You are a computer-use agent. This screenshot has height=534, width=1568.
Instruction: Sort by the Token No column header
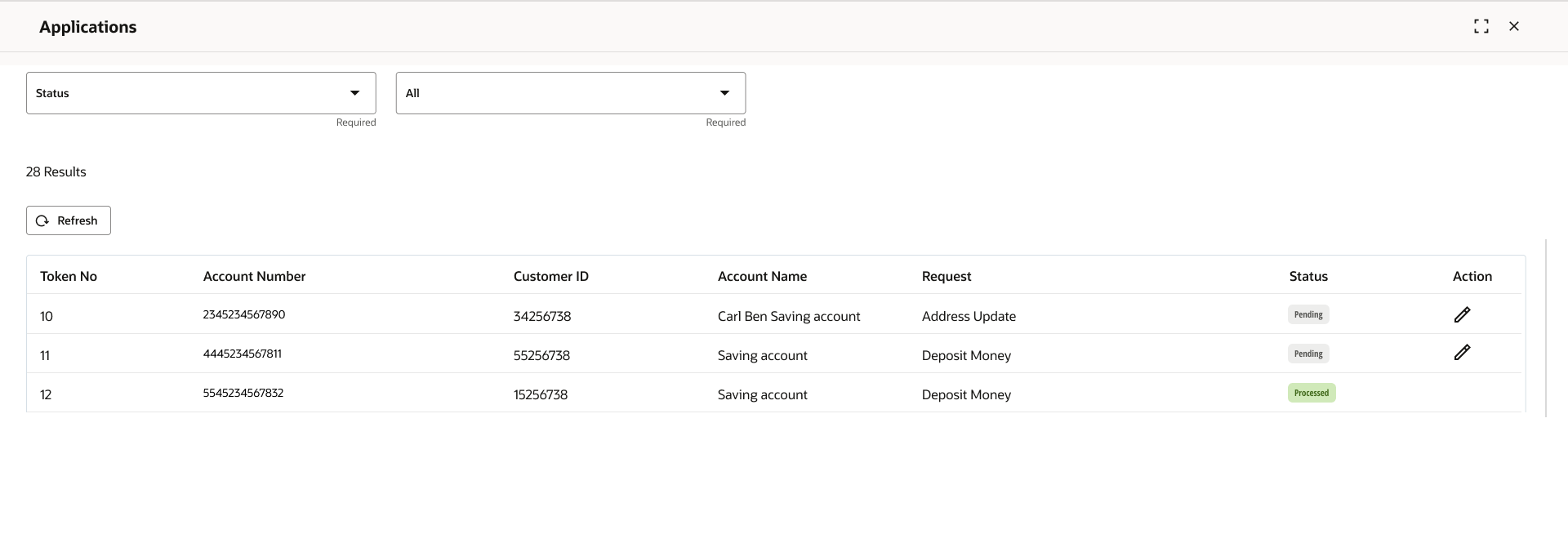[69, 276]
